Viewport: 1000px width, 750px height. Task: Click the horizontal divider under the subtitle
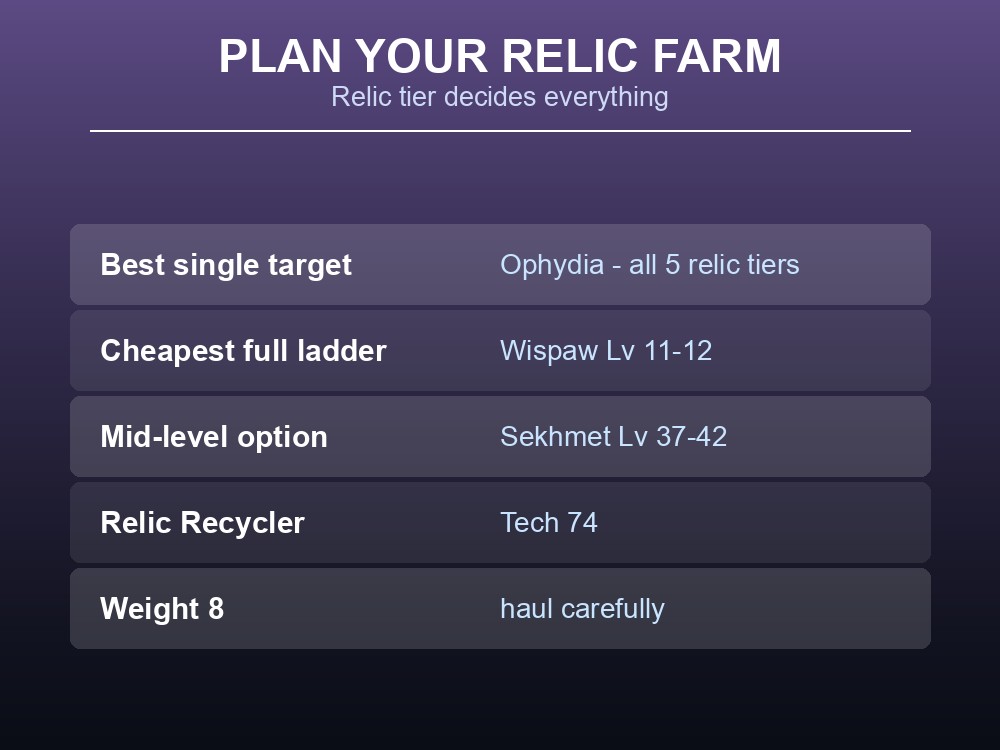(500, 131)
